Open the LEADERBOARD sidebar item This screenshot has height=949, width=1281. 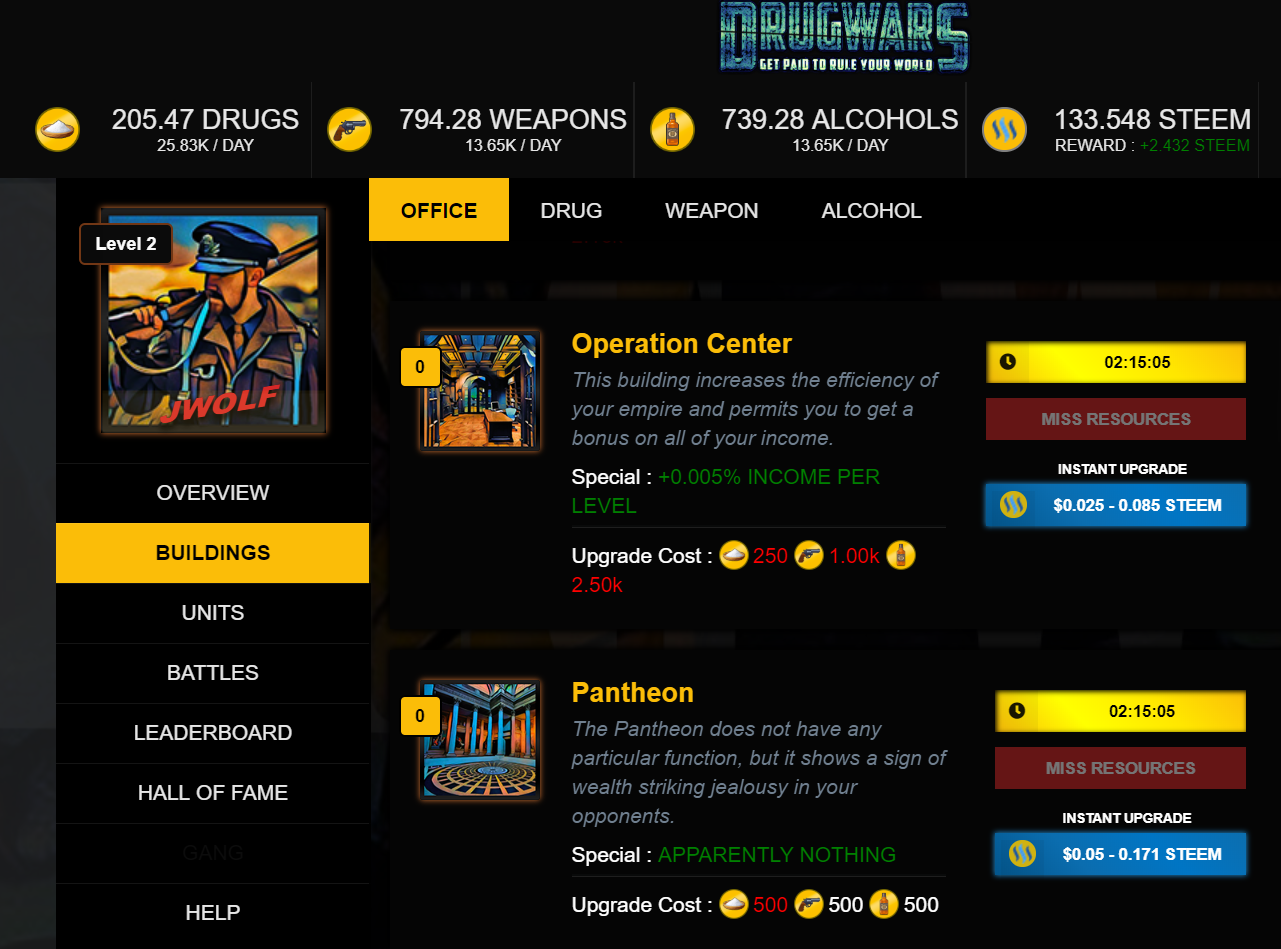[x=213, y=733]
